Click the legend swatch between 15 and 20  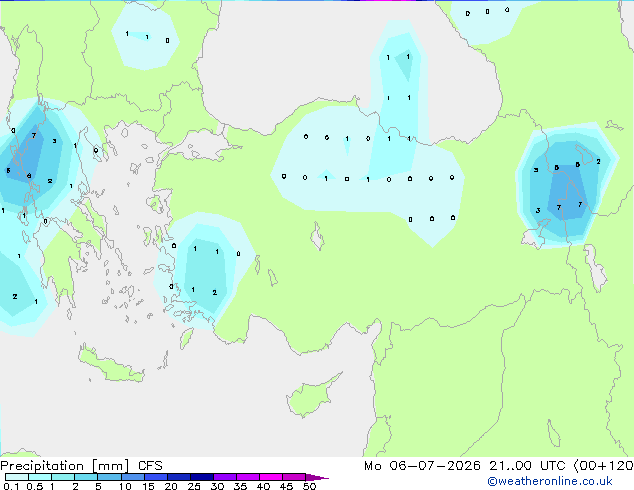coord(155,477)
